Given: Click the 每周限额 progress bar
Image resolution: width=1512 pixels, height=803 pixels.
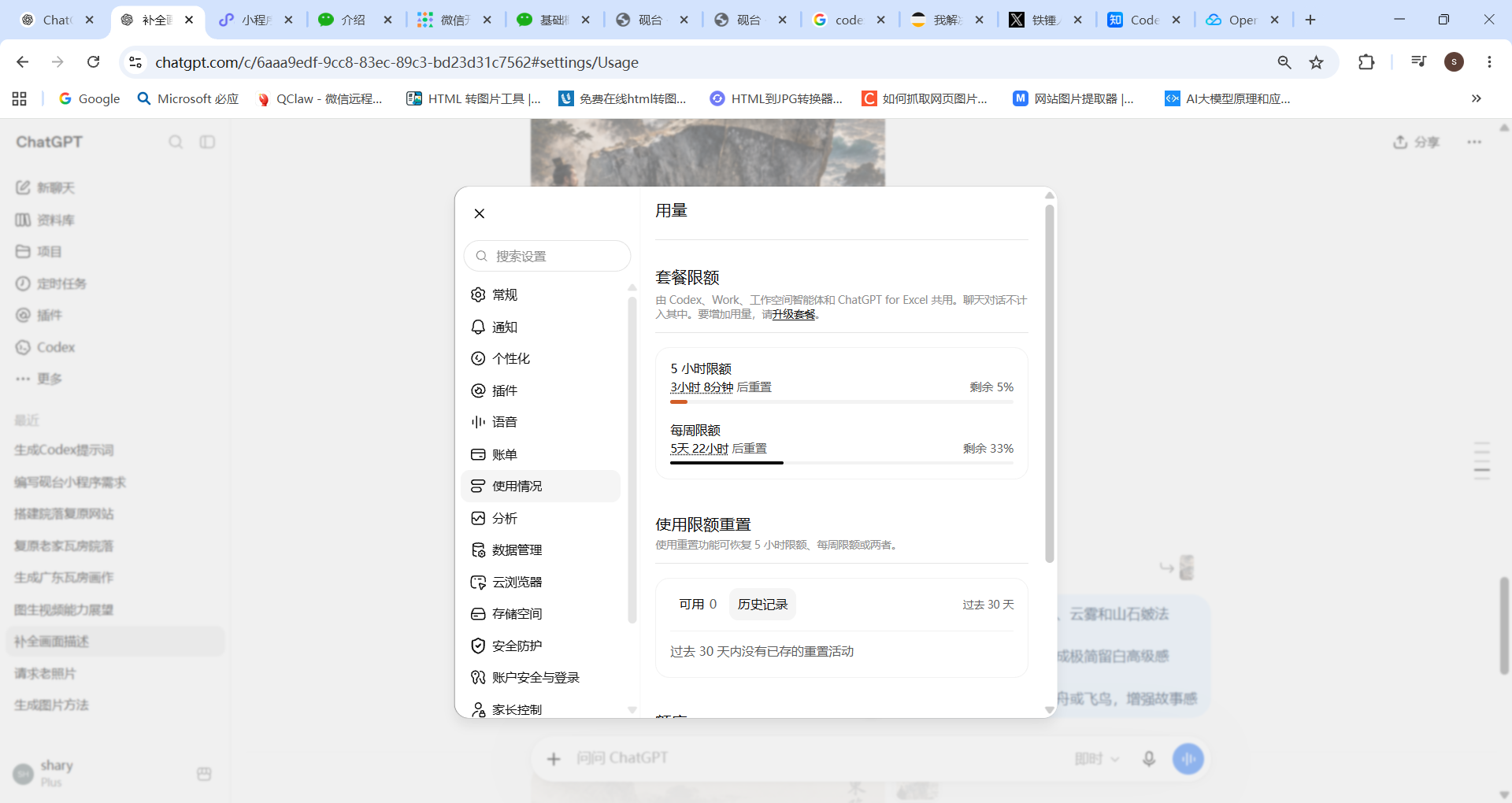Looking at the screenshot, I should pyautogui.click(x=842, y=463).
